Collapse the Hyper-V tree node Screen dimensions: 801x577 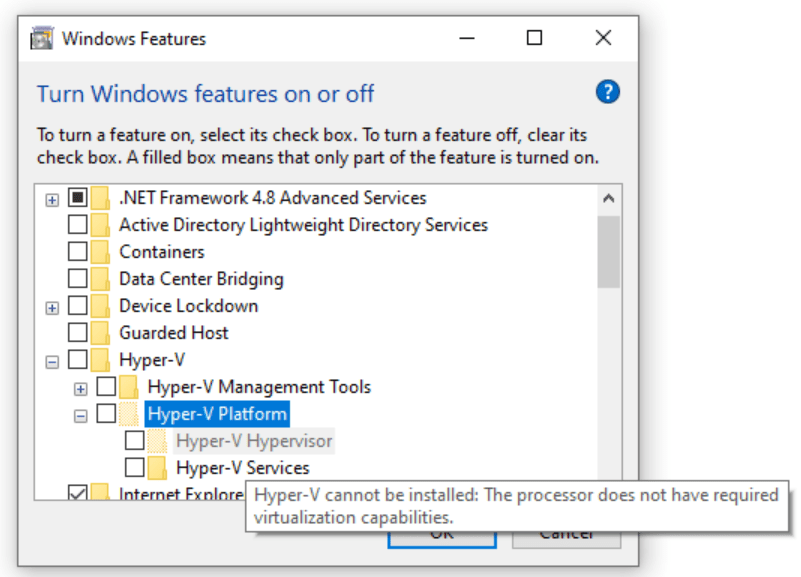coord(51,360)
